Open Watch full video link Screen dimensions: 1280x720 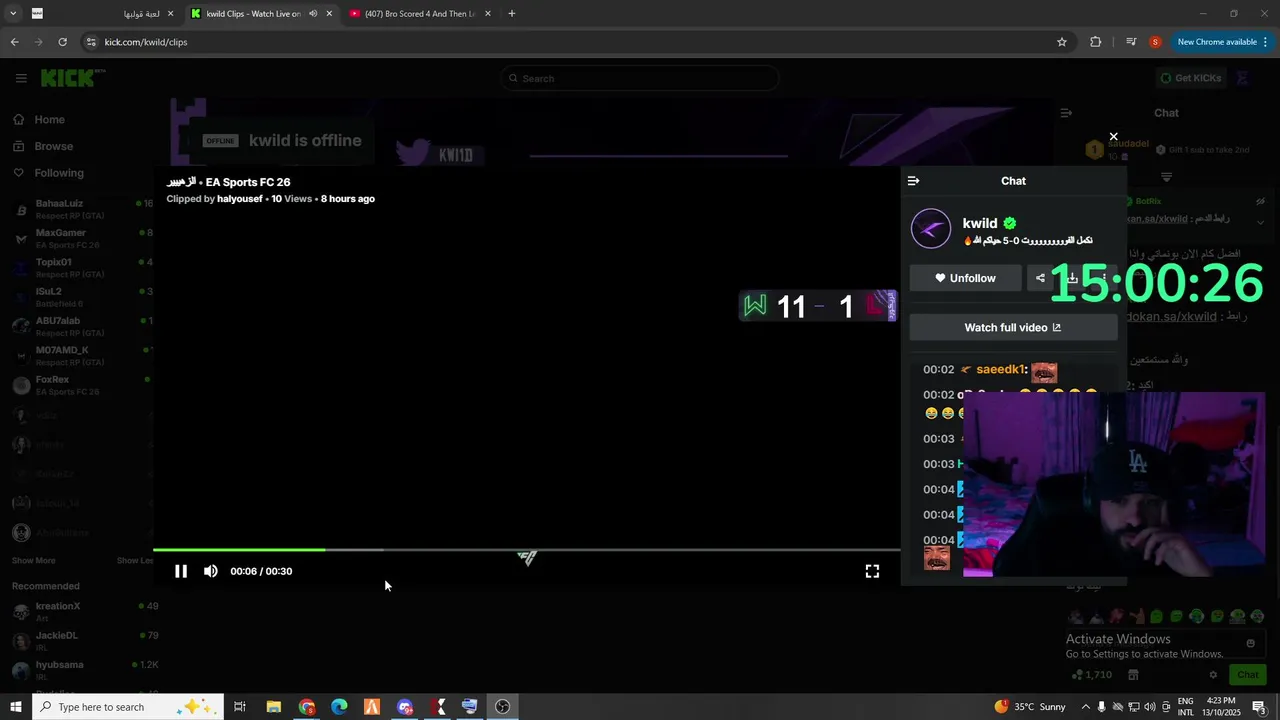(1013, 327)
